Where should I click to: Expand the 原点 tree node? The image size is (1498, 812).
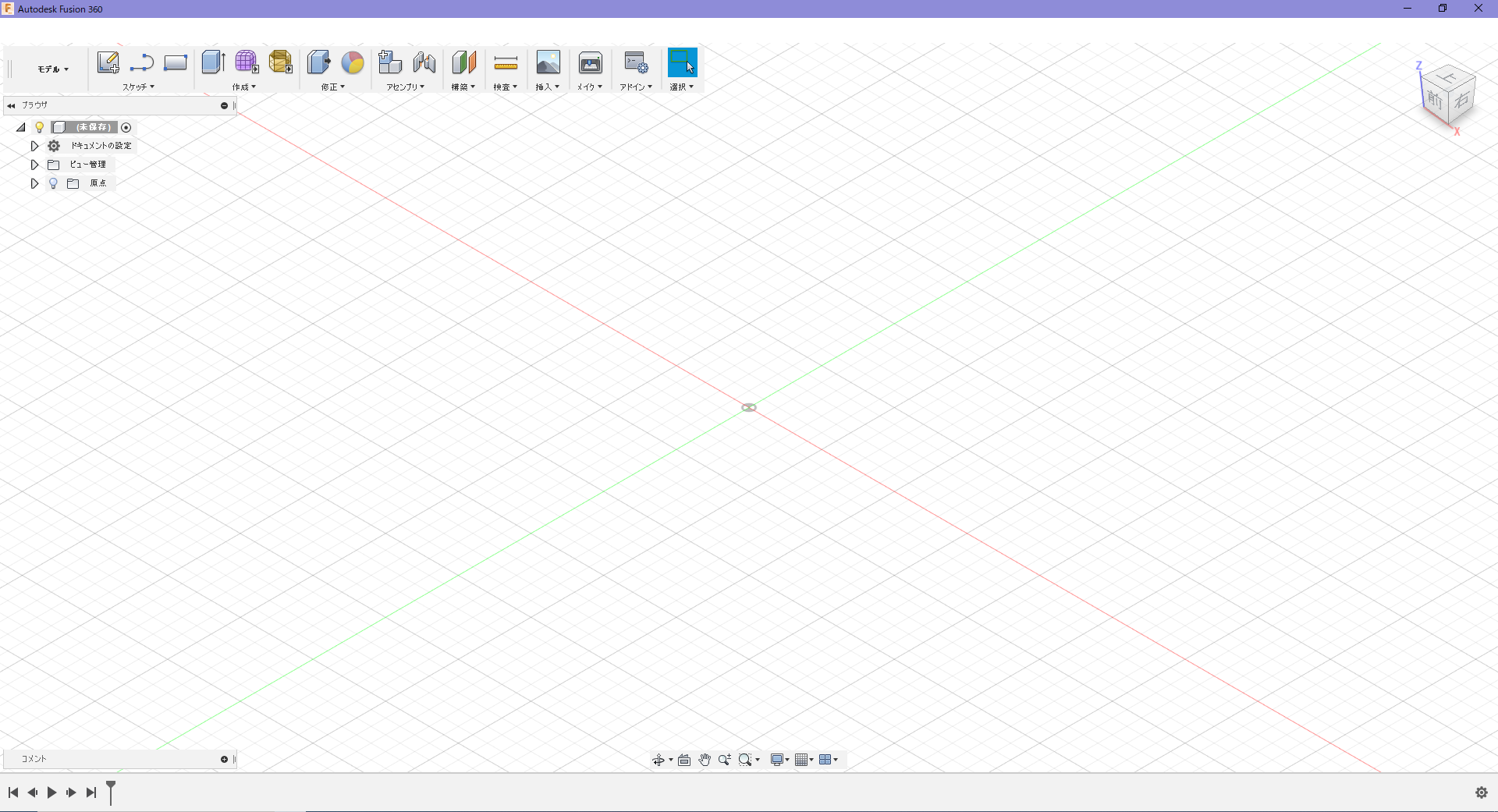tap(34, 183)
